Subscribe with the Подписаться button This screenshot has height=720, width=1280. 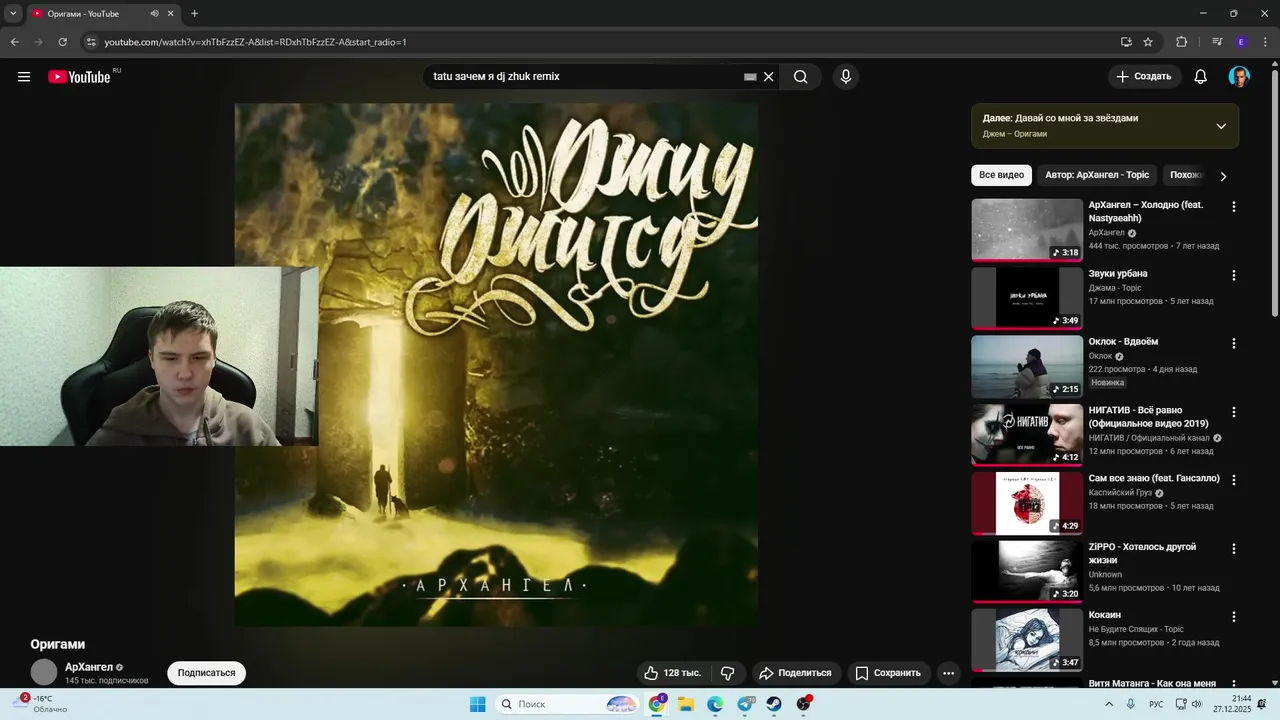pyautogui.click(x=206, y=673)
